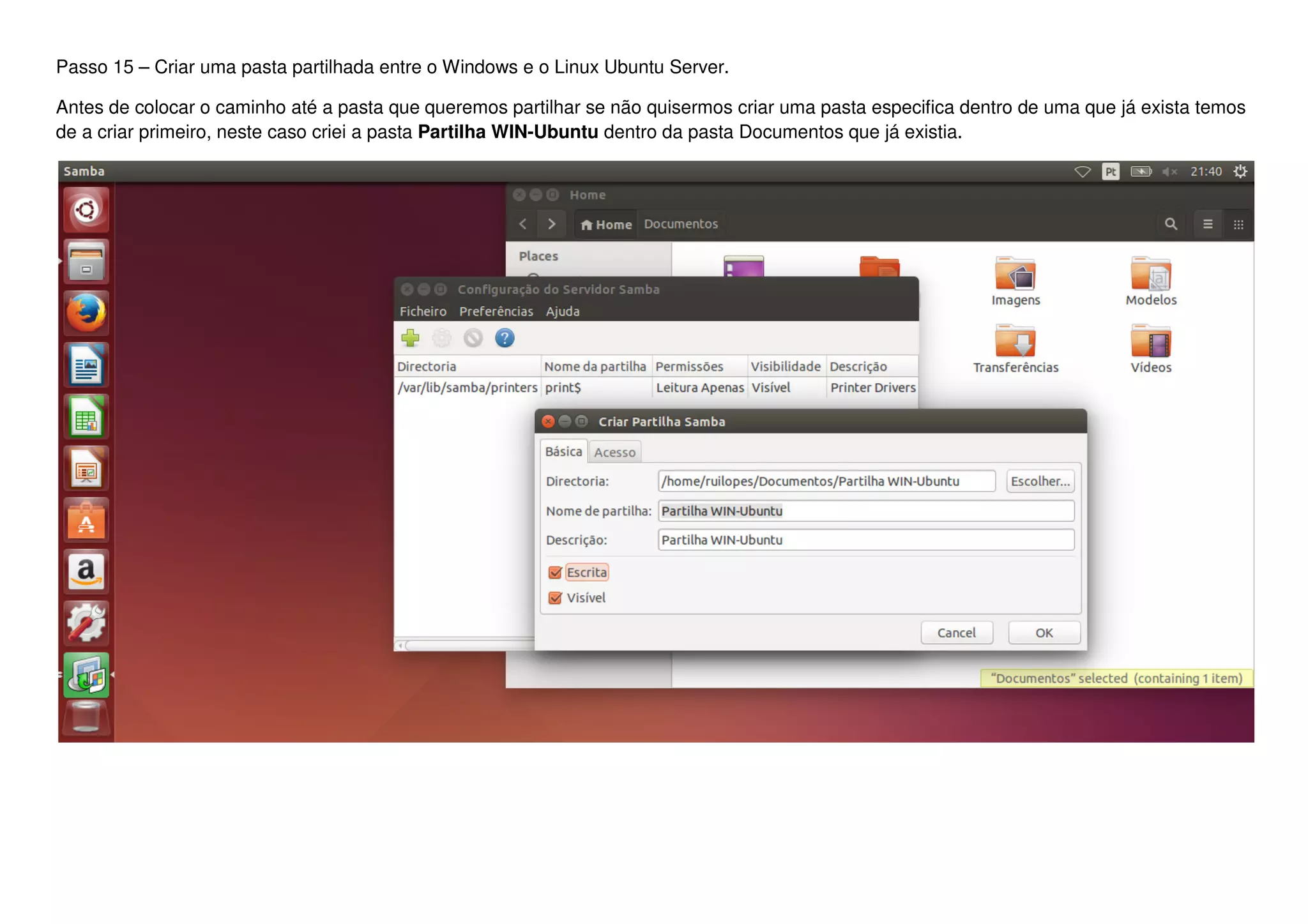This screenshot has height=924, width=1308.
Task: Toggle the Escrita checkbox
Action: [555, 573]
